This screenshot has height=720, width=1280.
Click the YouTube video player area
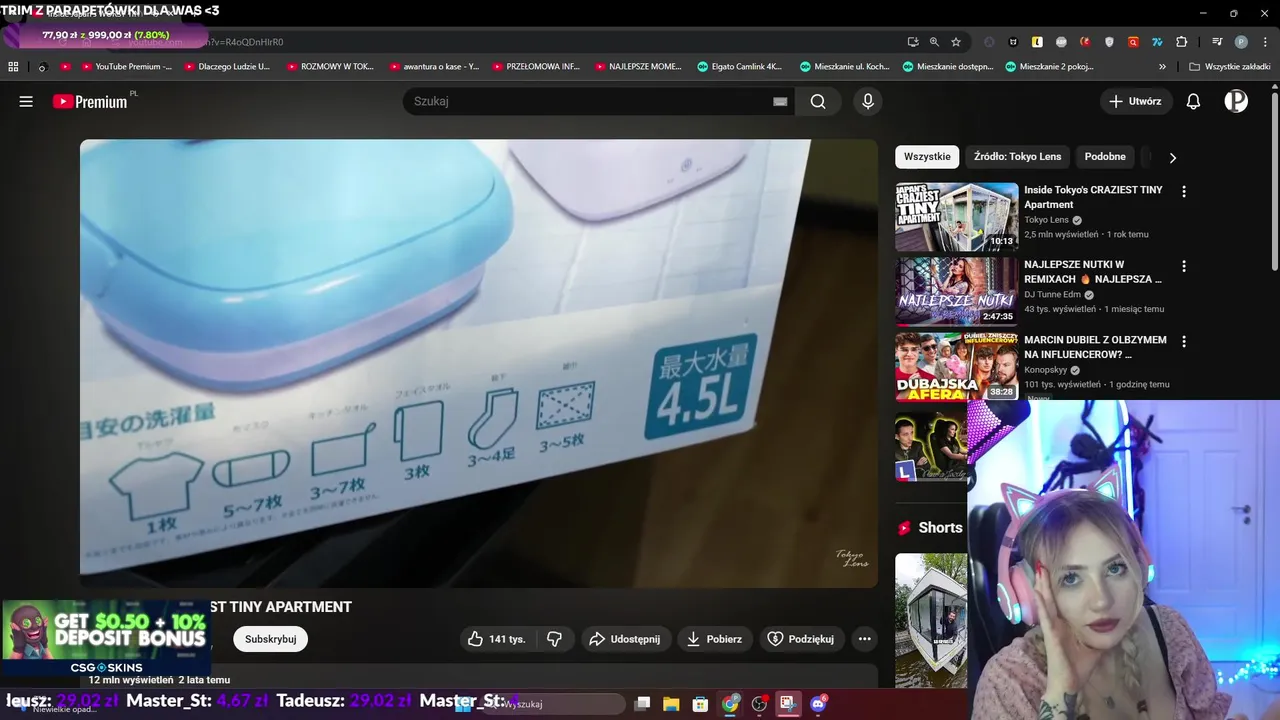pos(479,363)
